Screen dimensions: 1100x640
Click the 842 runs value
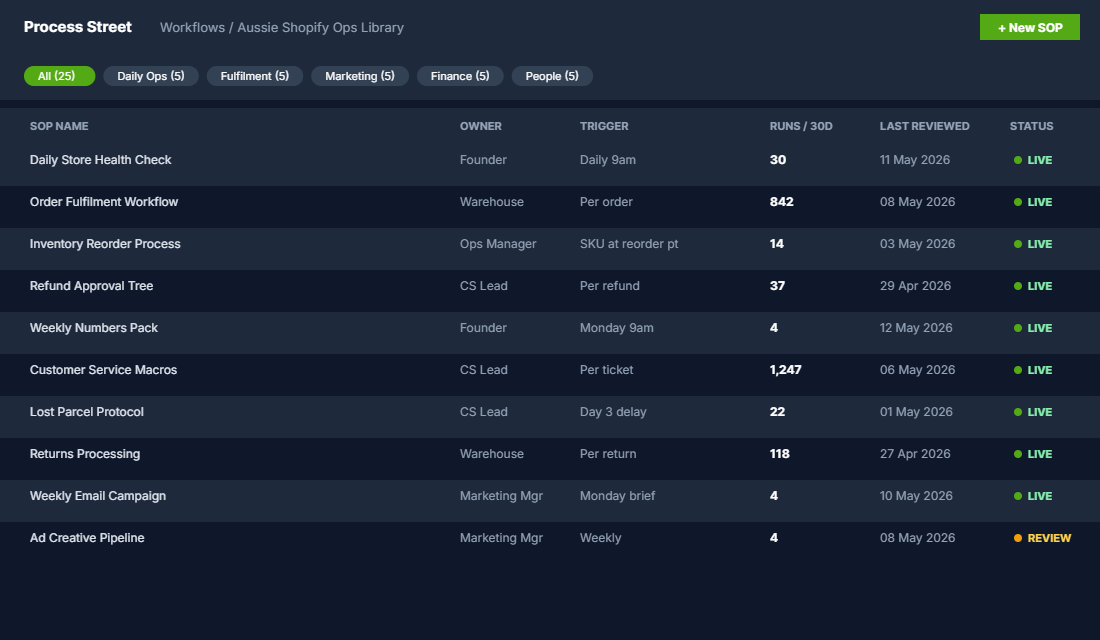pos(782,202)
